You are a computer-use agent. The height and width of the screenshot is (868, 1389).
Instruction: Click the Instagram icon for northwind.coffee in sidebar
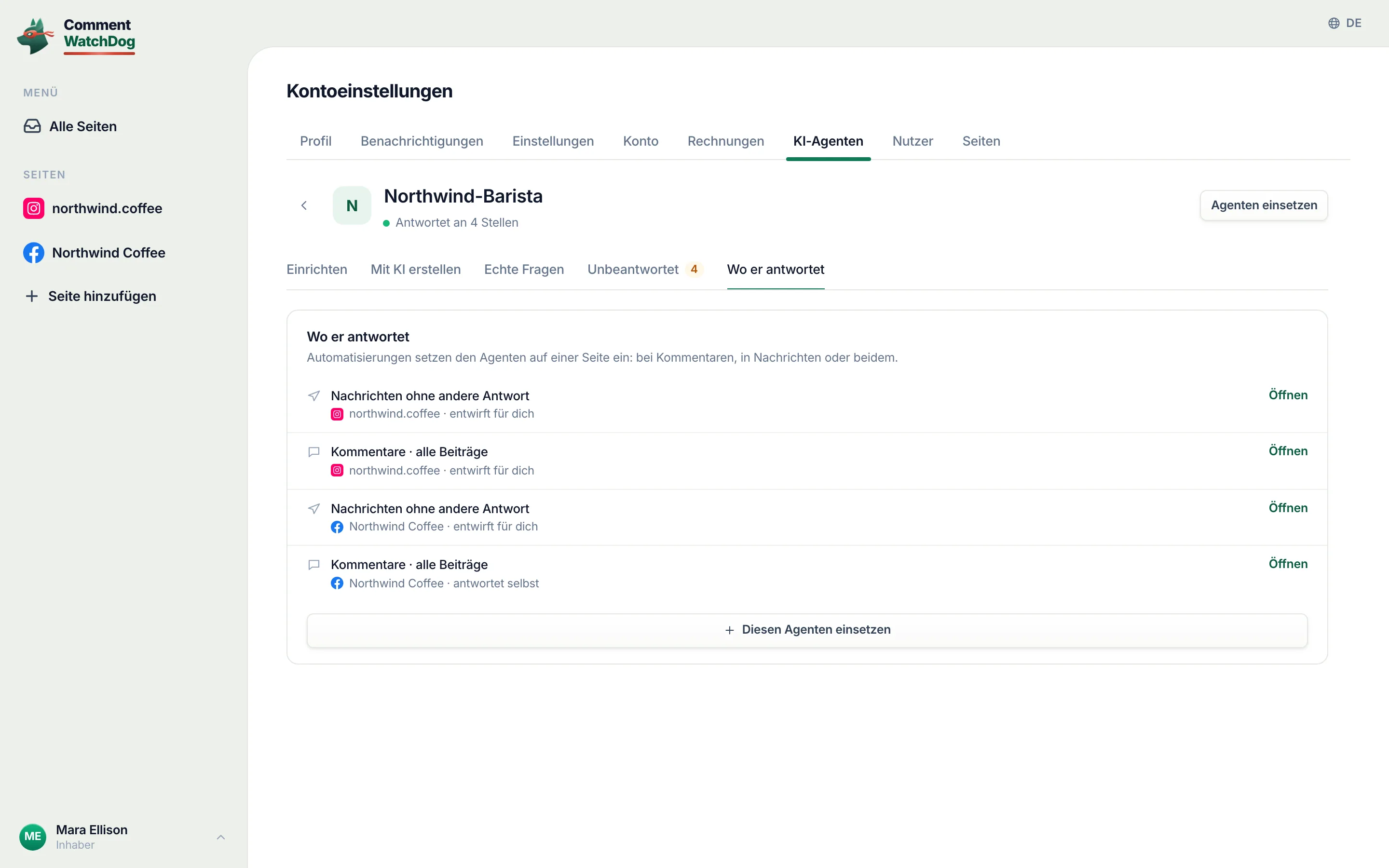click(x=34, y=208)
